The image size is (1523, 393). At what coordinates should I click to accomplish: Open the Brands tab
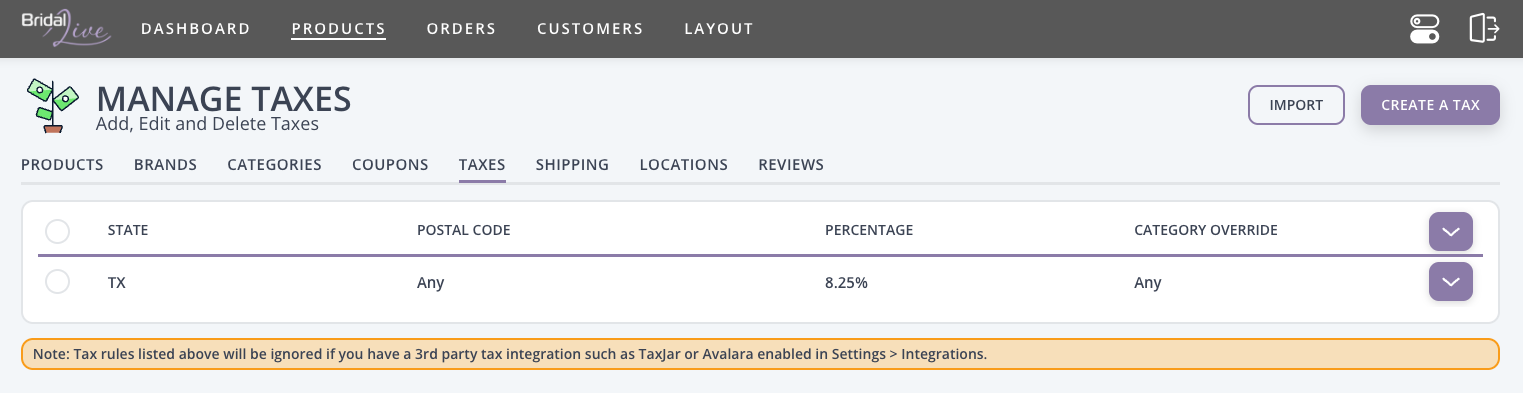165,165
